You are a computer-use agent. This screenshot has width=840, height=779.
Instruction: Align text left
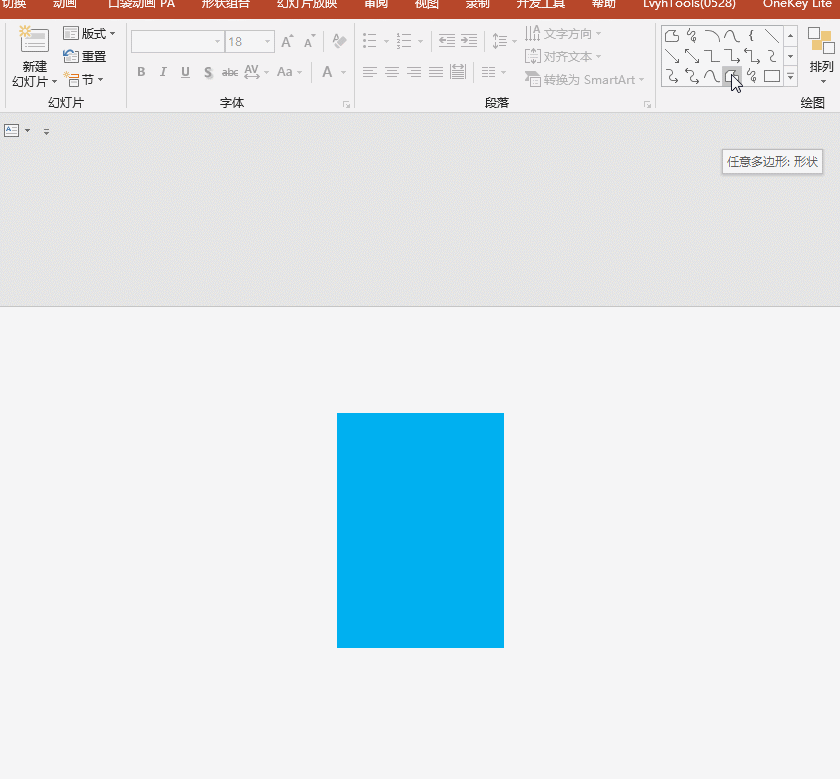pos(370,72)
